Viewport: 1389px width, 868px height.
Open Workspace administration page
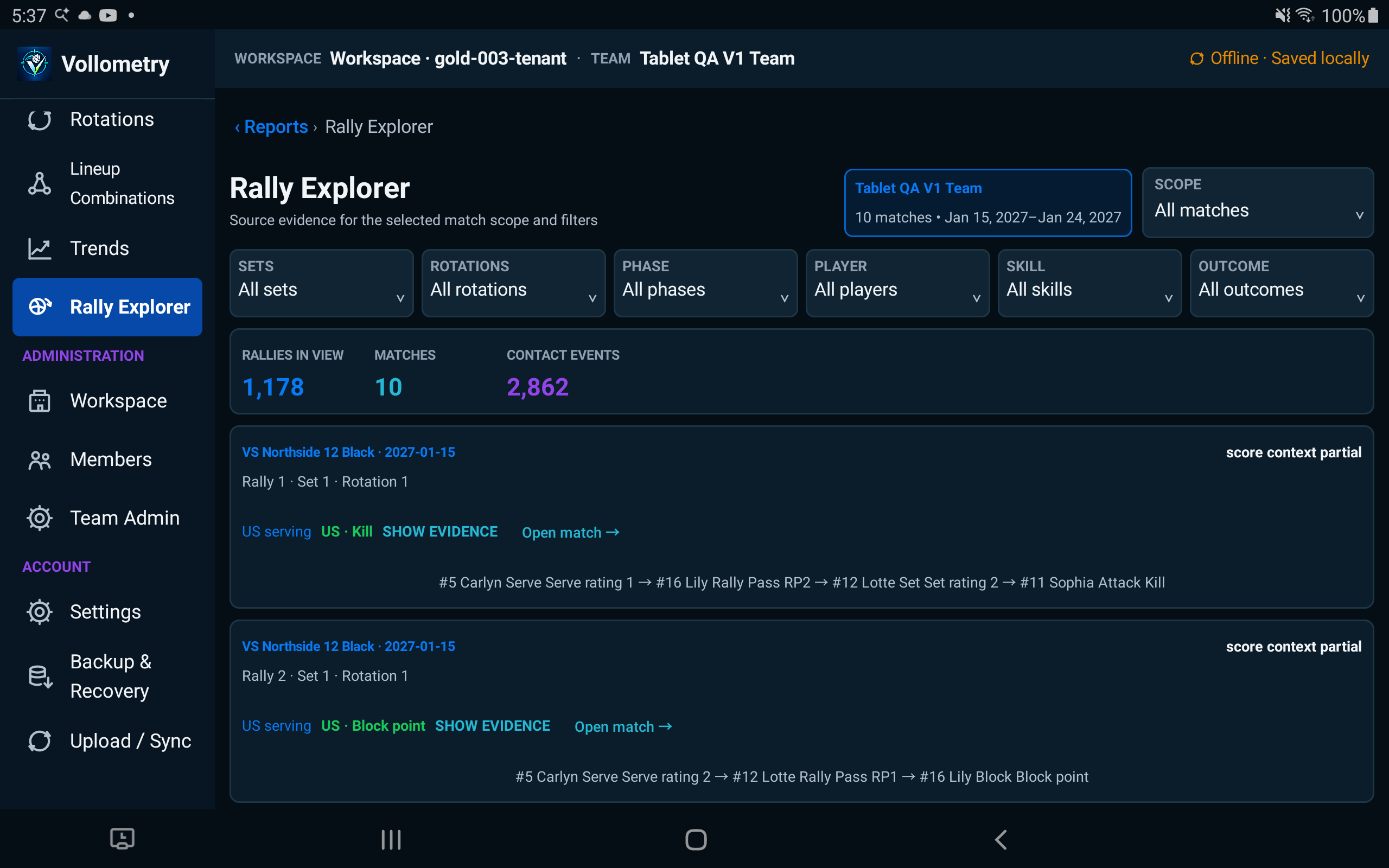(107, 401)
